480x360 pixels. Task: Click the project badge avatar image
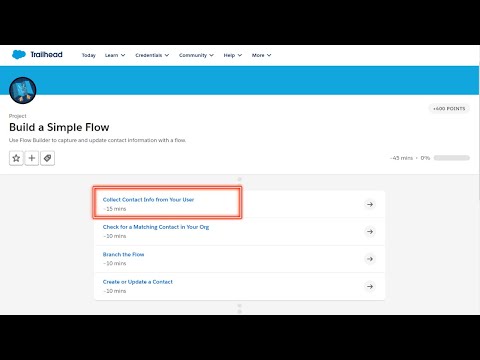tap(23, 90)
